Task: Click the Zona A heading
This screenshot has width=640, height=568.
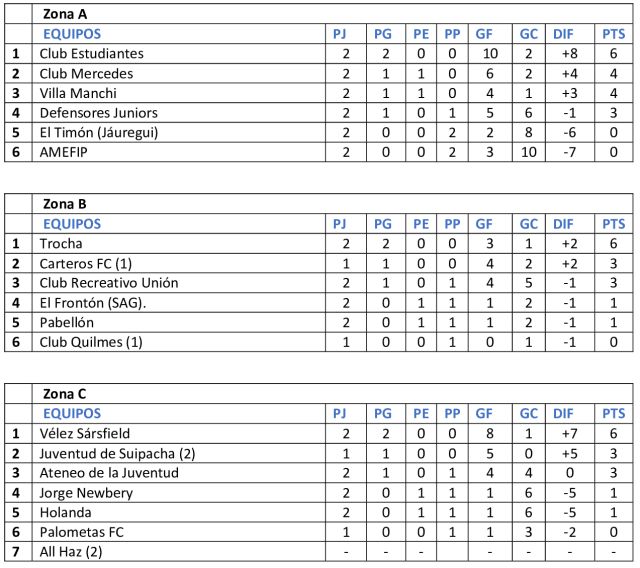Action: [x=66, y=15]
